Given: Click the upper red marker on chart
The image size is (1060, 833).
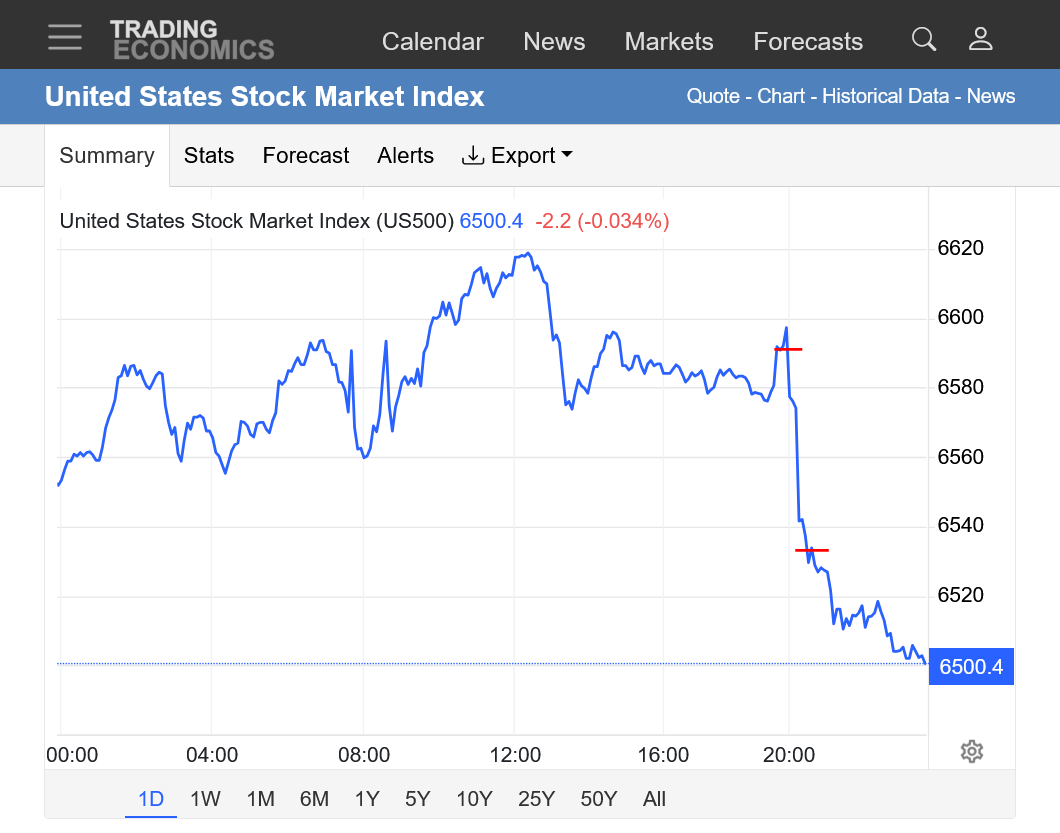Looking at the screenshot, I should [788, 349].
